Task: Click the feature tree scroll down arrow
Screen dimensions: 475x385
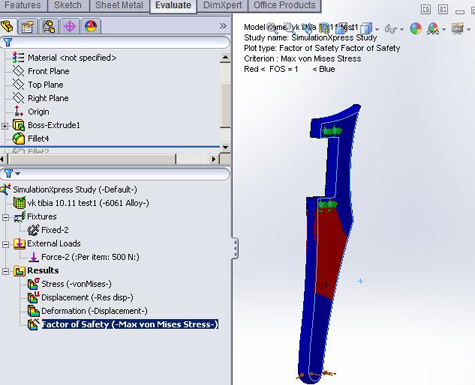Action: point(225,147)
